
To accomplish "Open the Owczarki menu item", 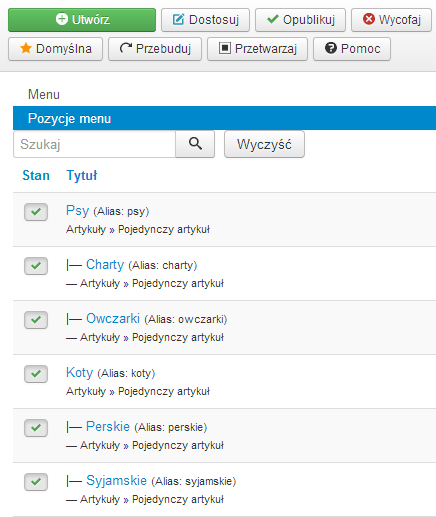I will [113, 318].
